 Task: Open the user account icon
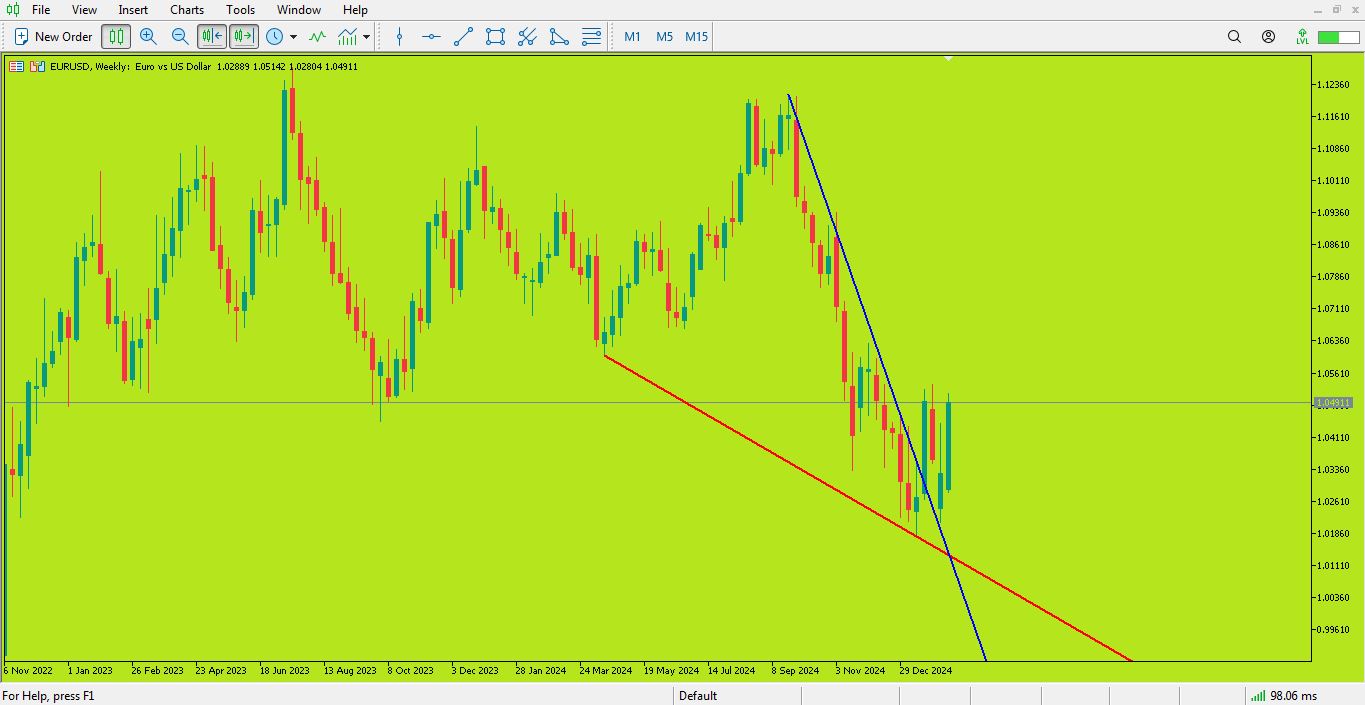pos(1268,37)
